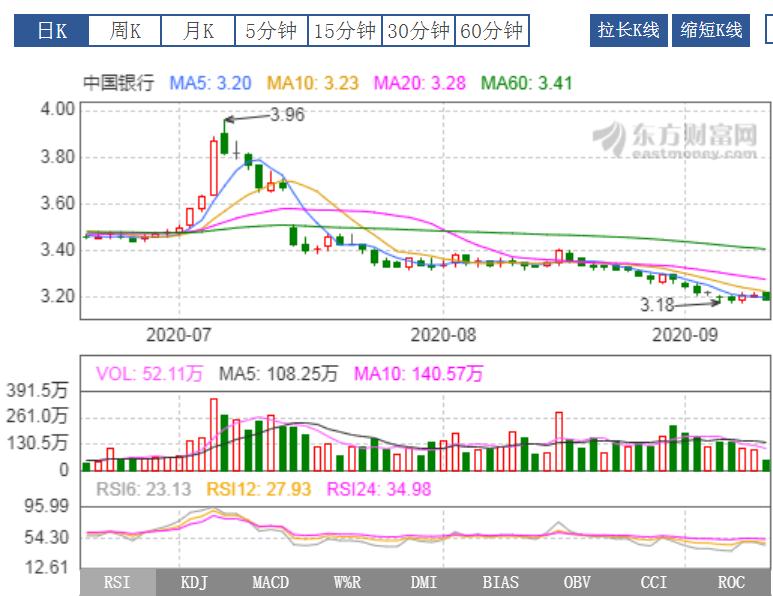
Task: Click the MA10: 3.23 legend value
Action: tap(313, 82)
